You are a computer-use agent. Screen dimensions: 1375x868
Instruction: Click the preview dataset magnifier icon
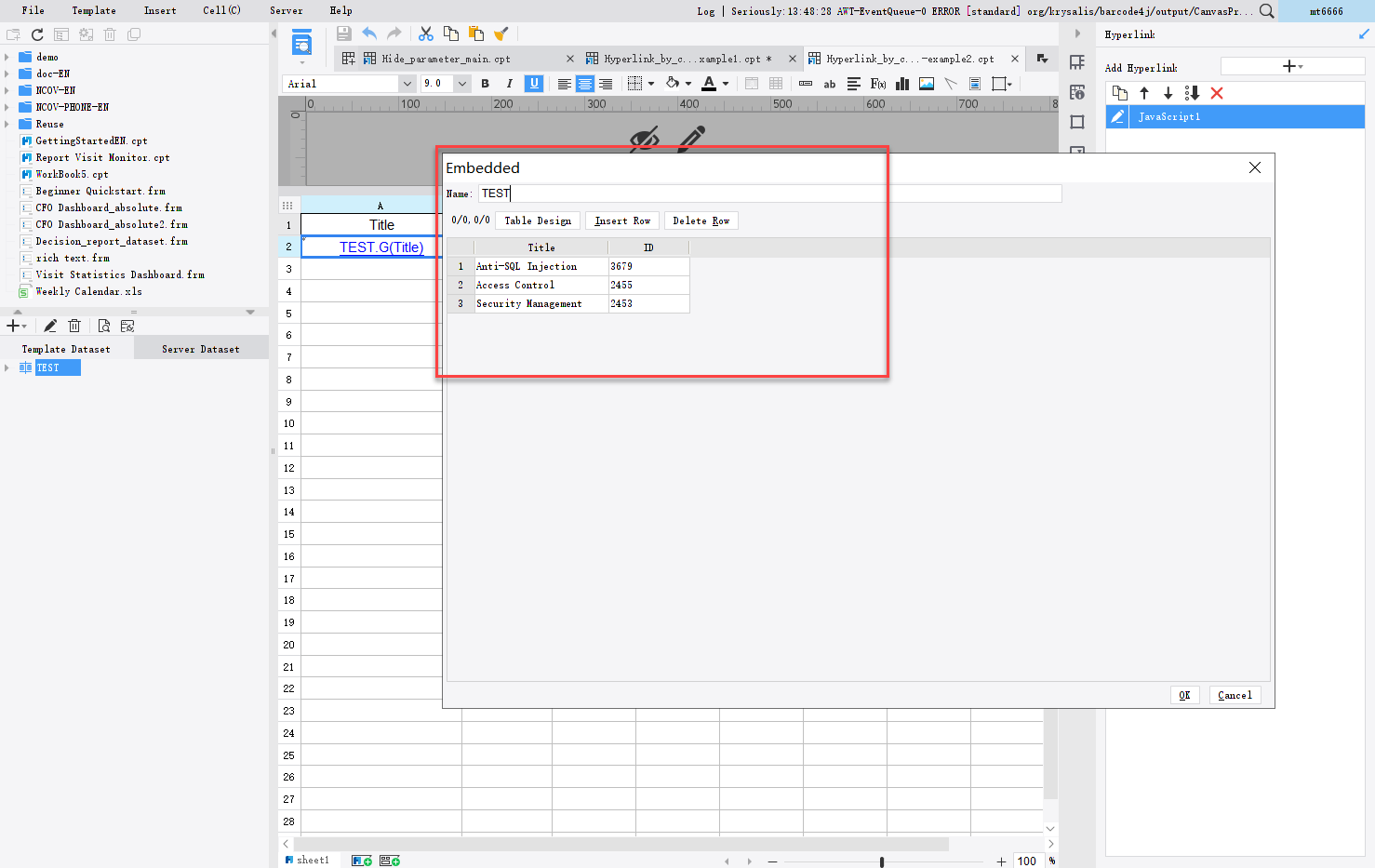coord(104,326)
